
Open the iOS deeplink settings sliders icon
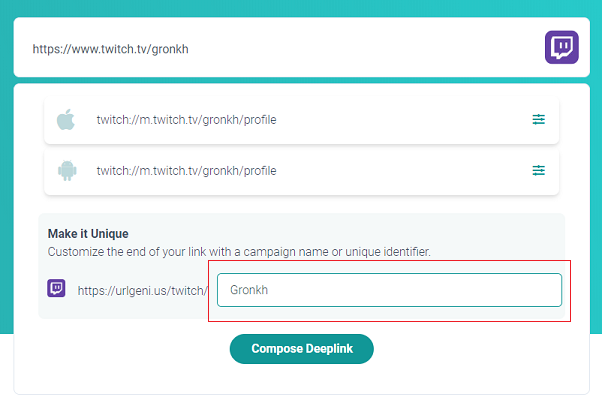(x=538, y=119)
